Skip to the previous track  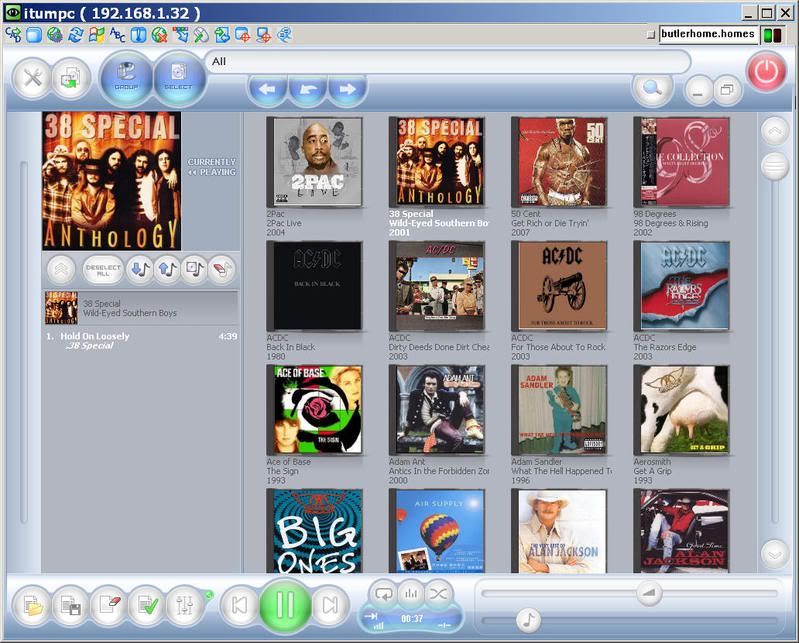click(239, 605)
